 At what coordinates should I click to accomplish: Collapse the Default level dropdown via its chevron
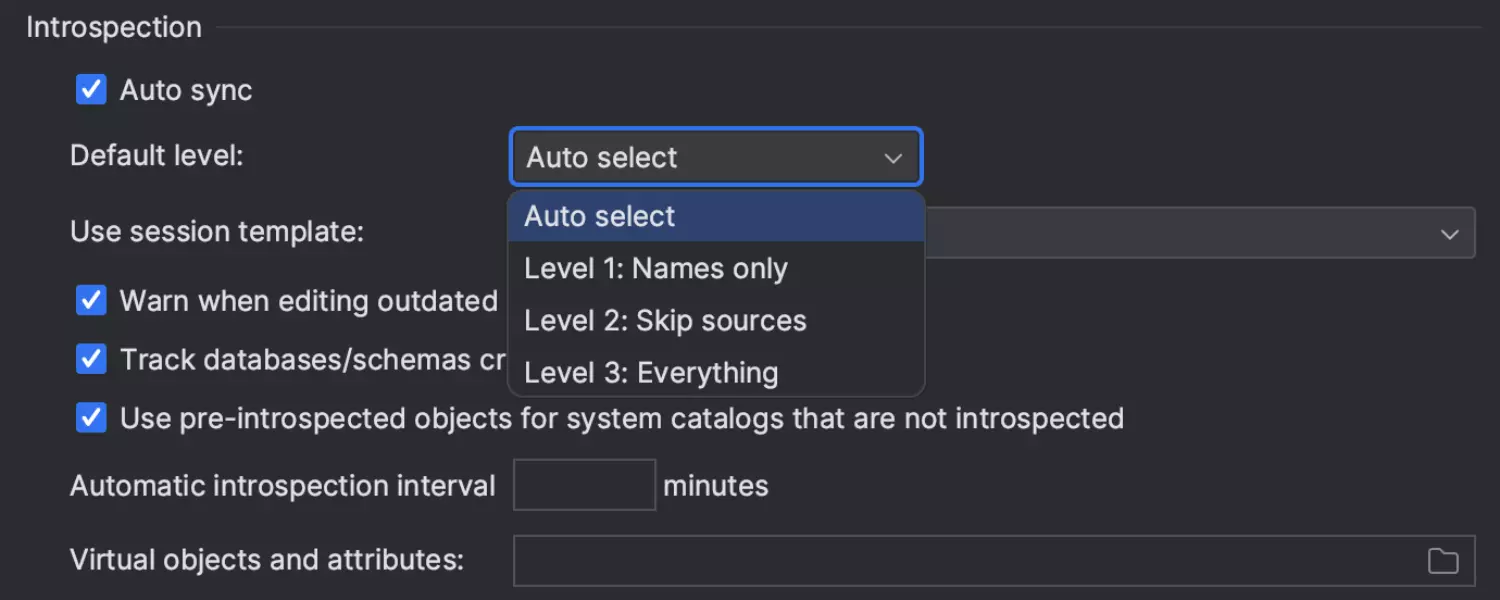pyautogui.click(x=893, y=158)
